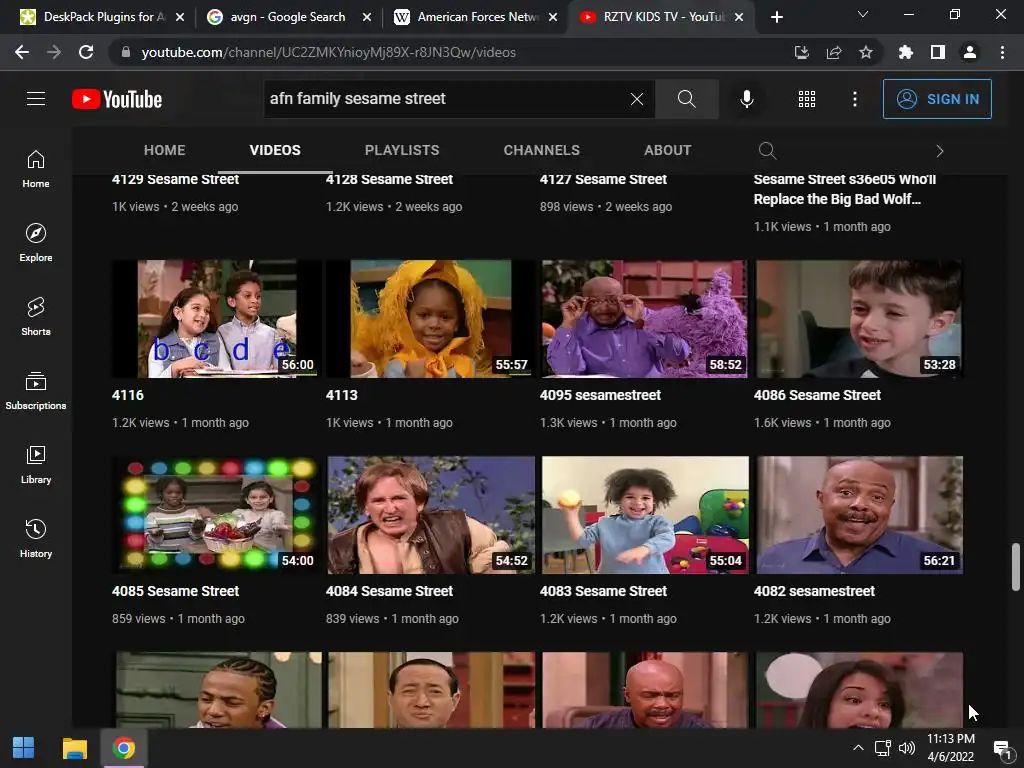
Task: Open the 4086 Sesame Street video title
Action: point(817,395)
